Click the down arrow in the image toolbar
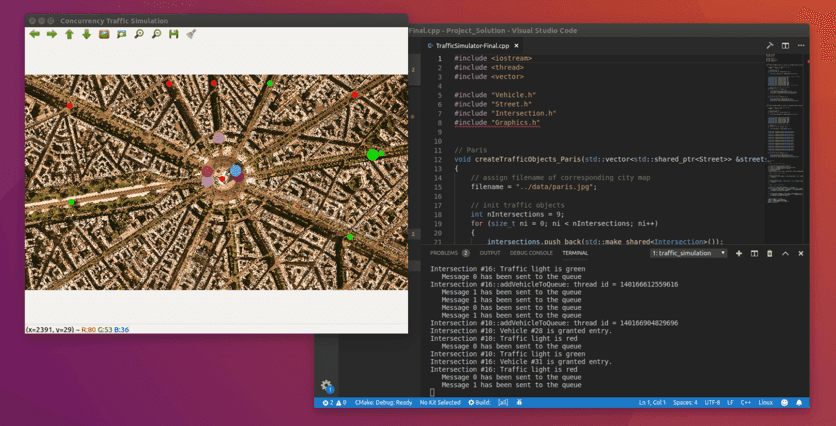Screen dimensions: 836x426 coord(86,34)
